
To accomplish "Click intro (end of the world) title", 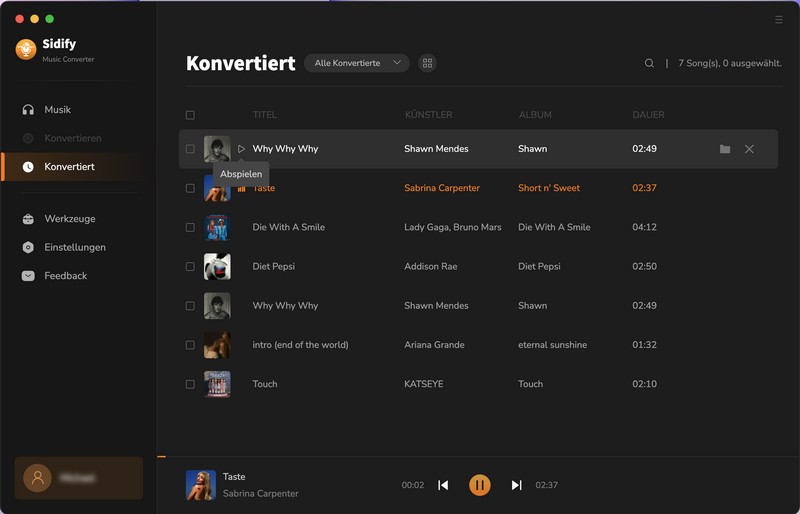I will point(301,345).
